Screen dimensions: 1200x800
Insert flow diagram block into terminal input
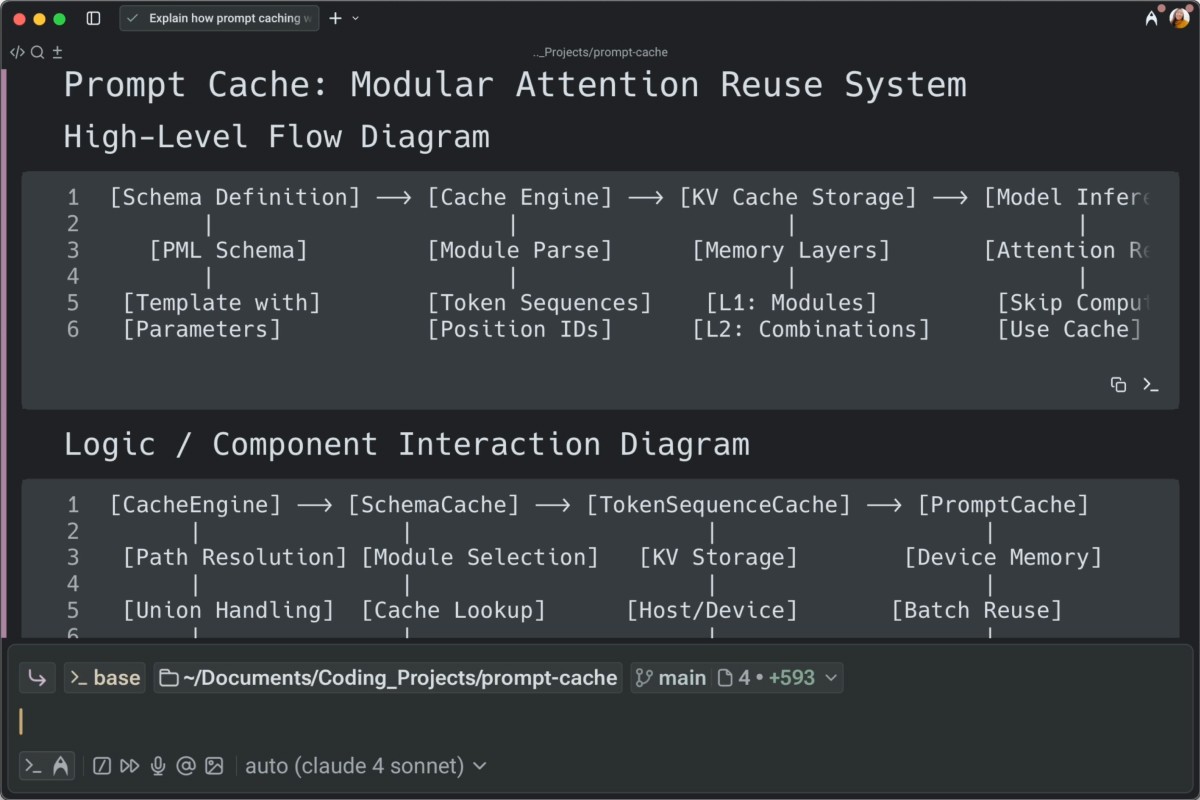(1150, 385)
